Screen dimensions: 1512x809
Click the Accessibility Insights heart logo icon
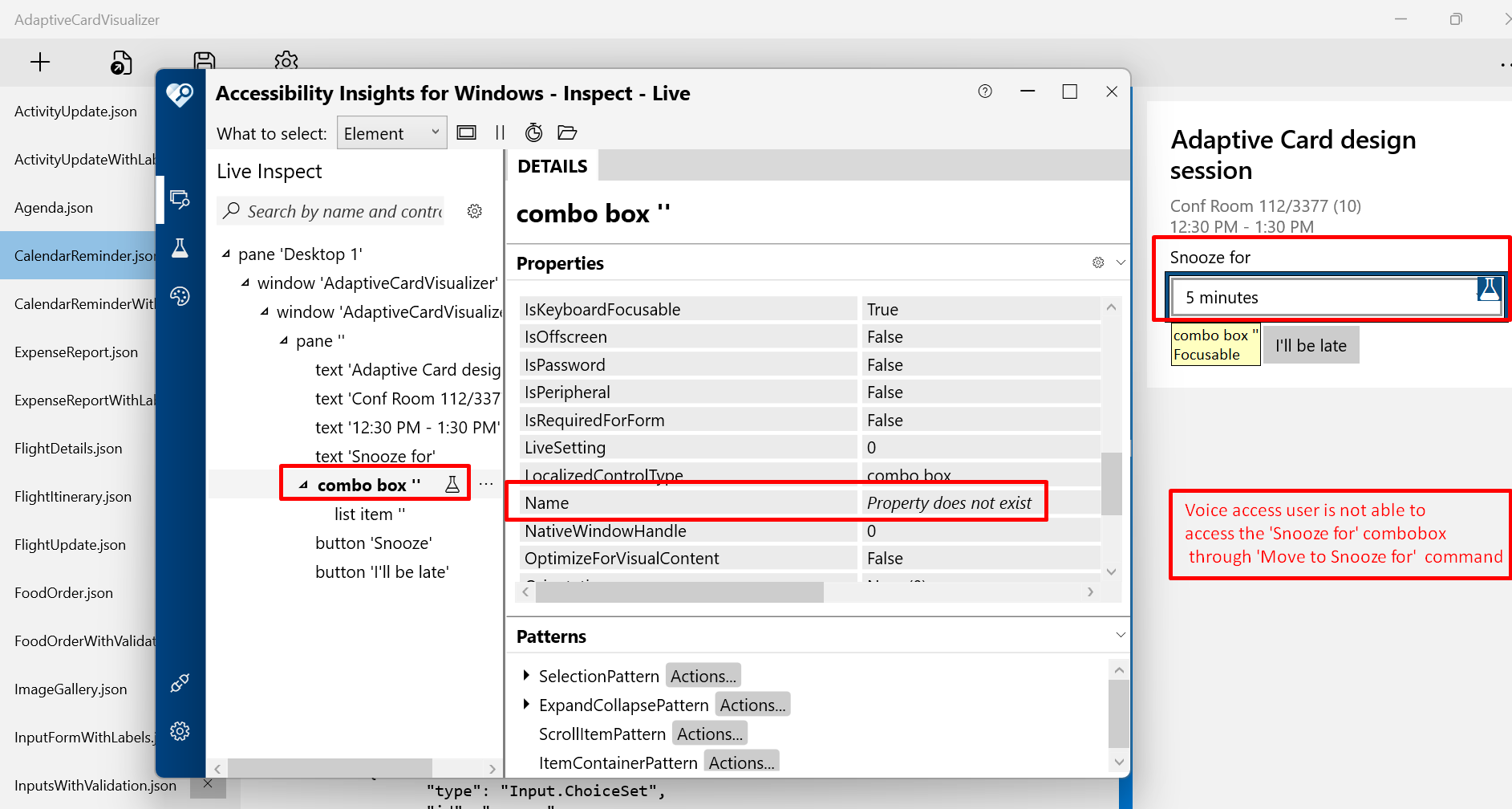click(x=180, y=95)
